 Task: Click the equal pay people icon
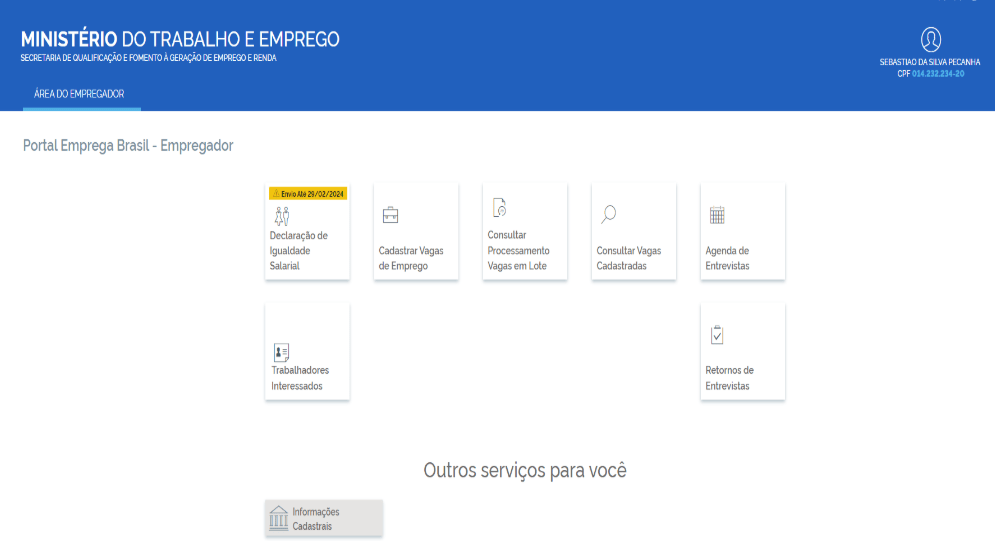pyautogui.click(x=282, y=216)
